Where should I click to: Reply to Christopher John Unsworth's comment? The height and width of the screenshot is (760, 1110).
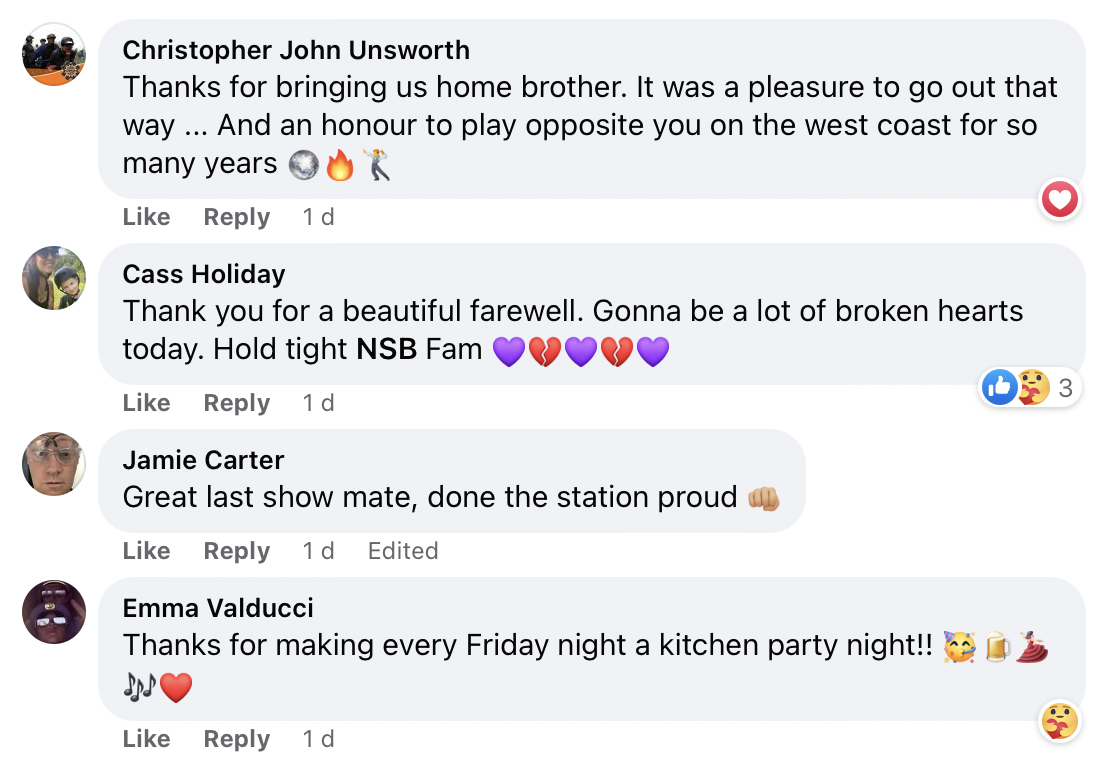coord(236,217)
